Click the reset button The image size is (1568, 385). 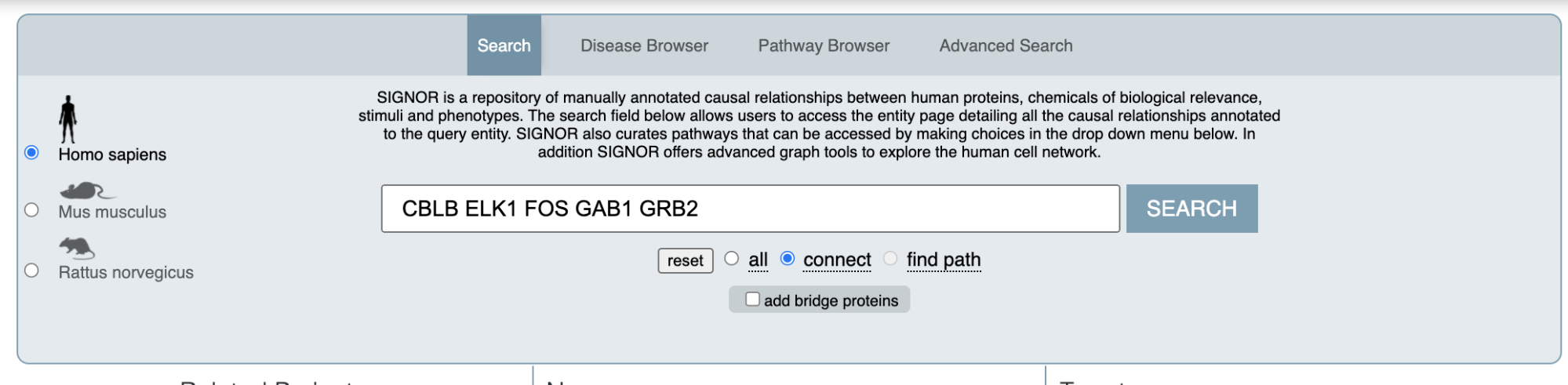[686, 260]
